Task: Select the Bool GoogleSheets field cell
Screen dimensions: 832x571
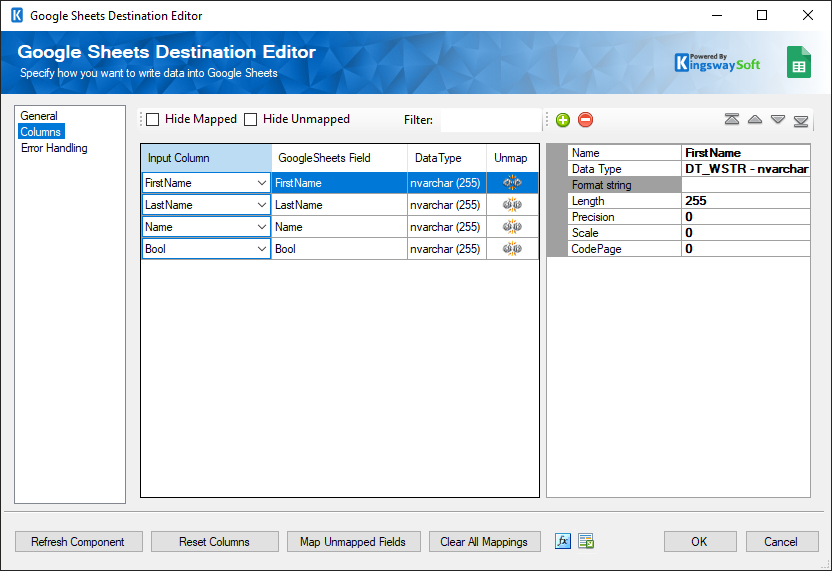Action: point(340,249)
